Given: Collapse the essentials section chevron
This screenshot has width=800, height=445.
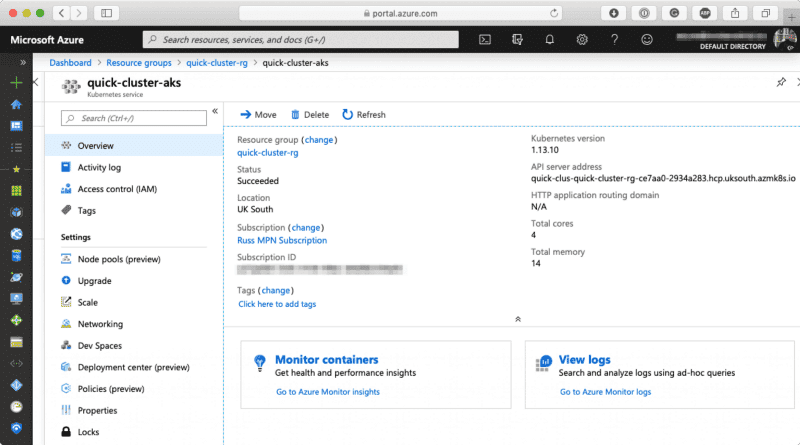Looking at the screenshot, I should pos(517,319).
